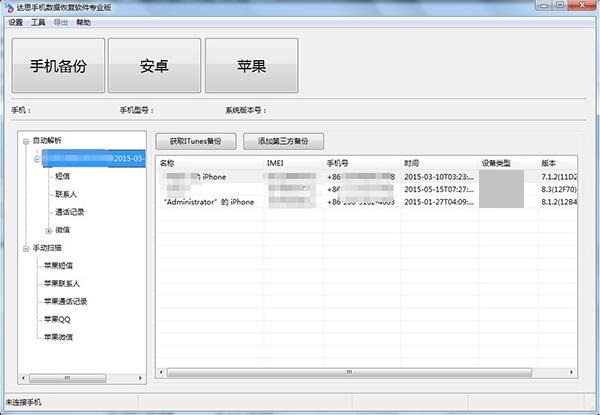Select 苹果QQ under manual scan
The width and height of the screenshot is (600, 415).
[x=58, y=319]
